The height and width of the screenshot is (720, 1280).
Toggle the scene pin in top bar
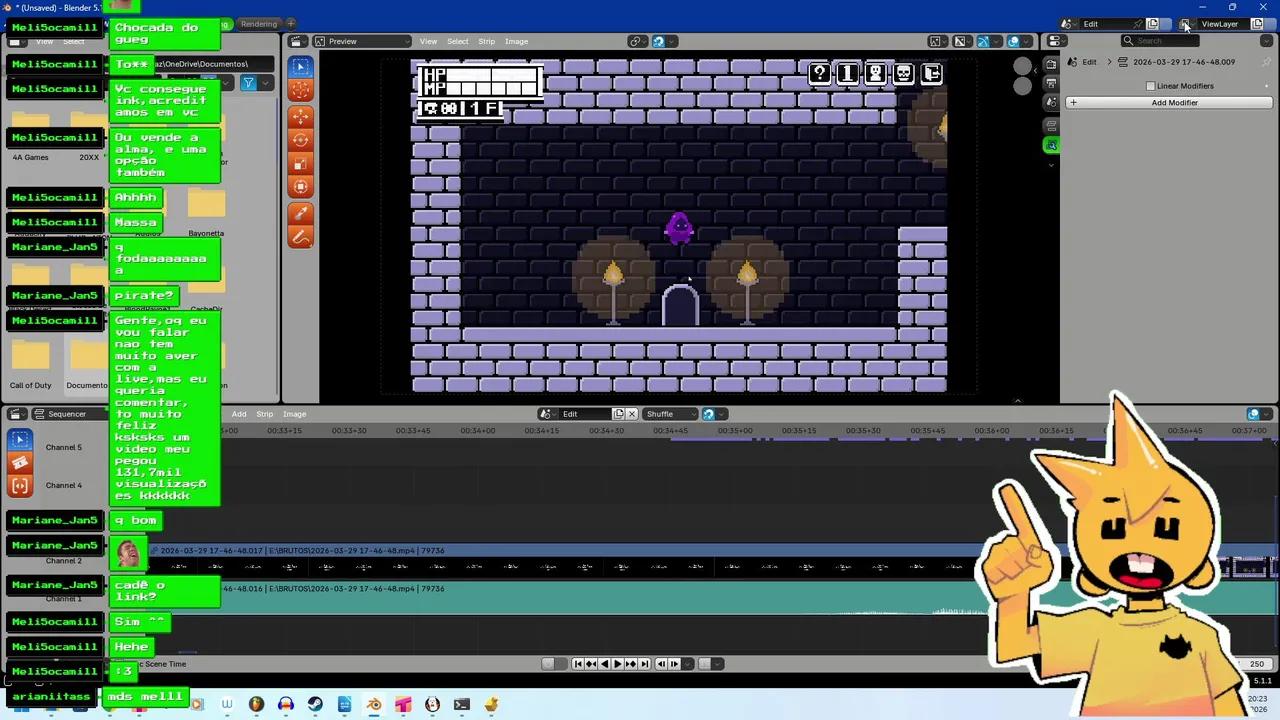tap(1137, 24)
